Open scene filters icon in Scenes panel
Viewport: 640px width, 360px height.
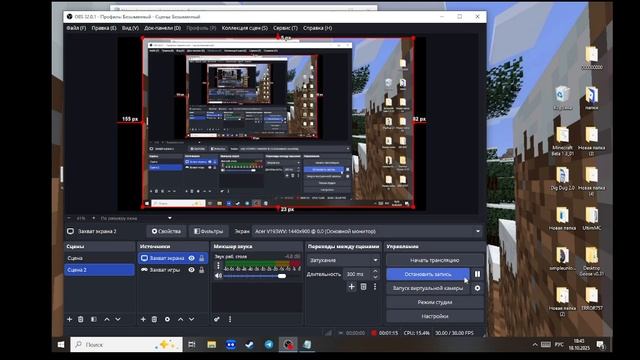(x=94, y=319)
